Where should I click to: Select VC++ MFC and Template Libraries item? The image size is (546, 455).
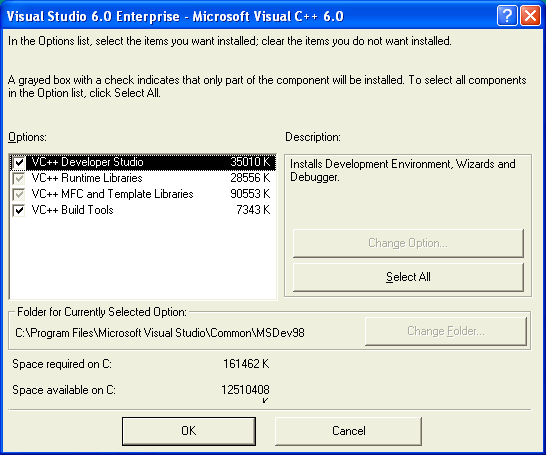(143, 194)
